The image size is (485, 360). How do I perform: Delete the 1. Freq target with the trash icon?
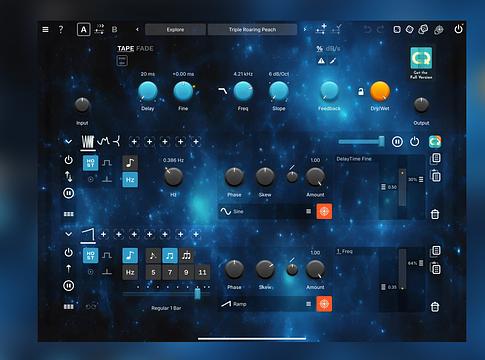point(435,307)
